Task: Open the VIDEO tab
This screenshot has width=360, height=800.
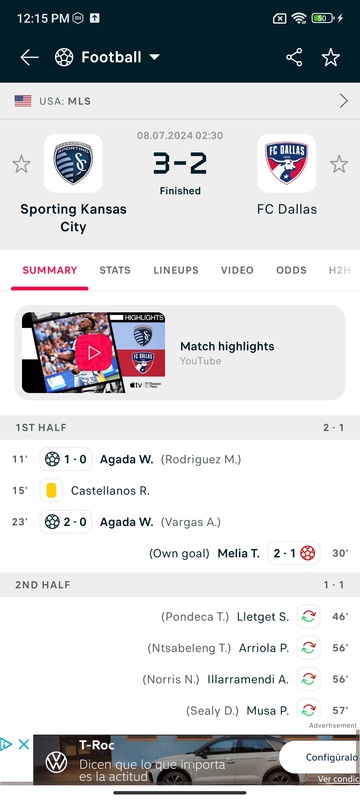Action: pos(237,270)
